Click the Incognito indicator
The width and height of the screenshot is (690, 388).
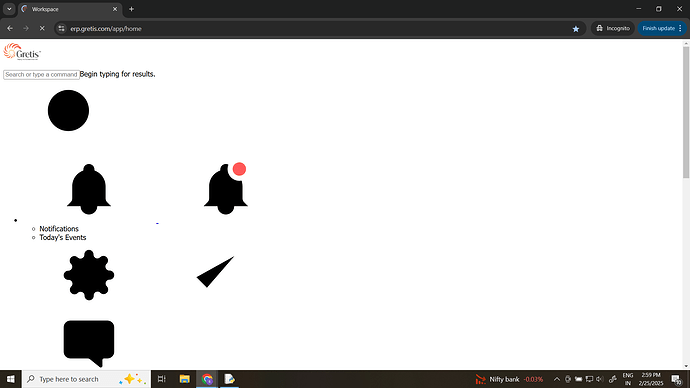613,29
